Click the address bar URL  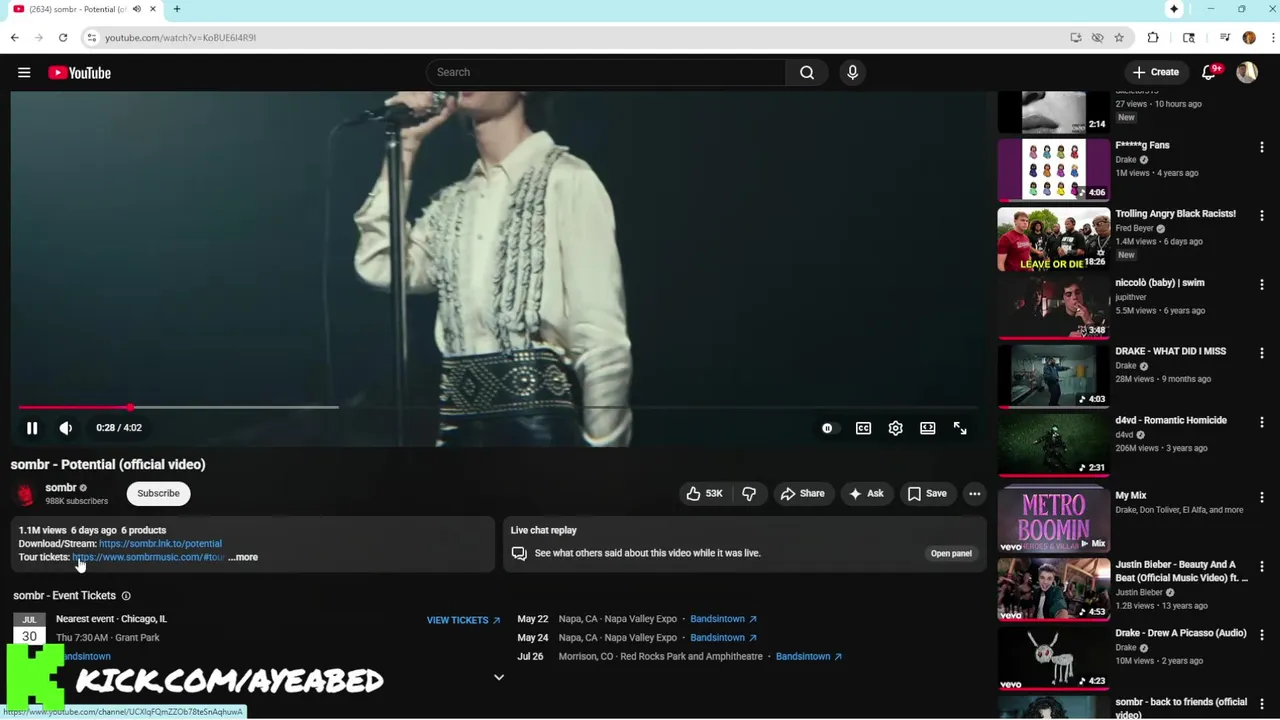click(x=180, y=37)
